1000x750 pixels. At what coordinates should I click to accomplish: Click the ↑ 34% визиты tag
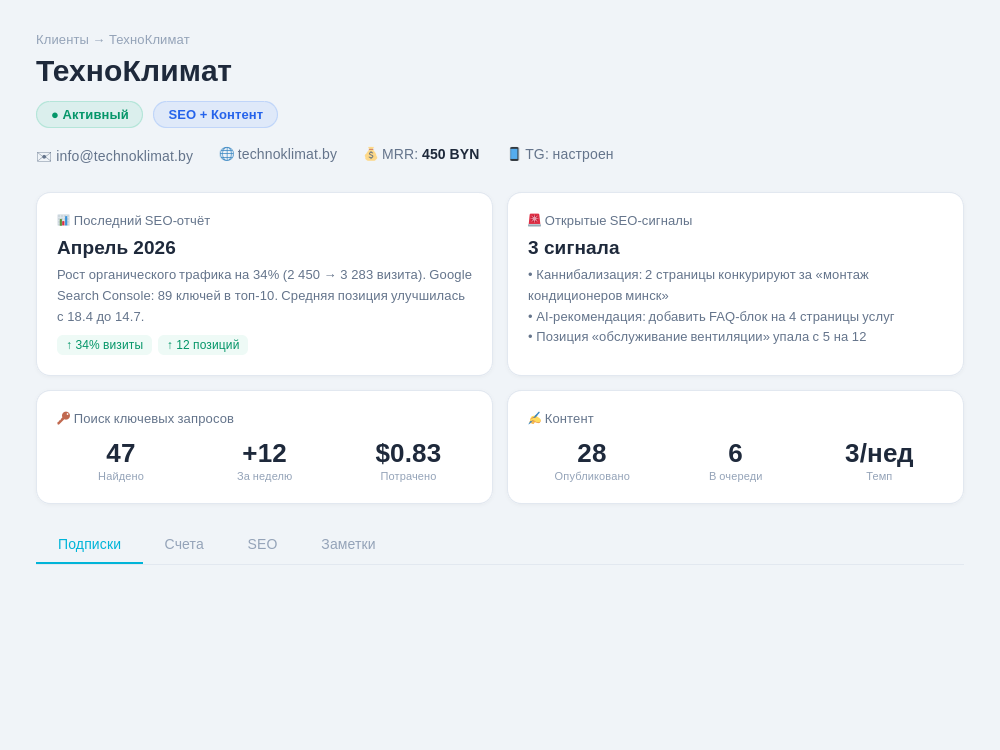point(105,345)
